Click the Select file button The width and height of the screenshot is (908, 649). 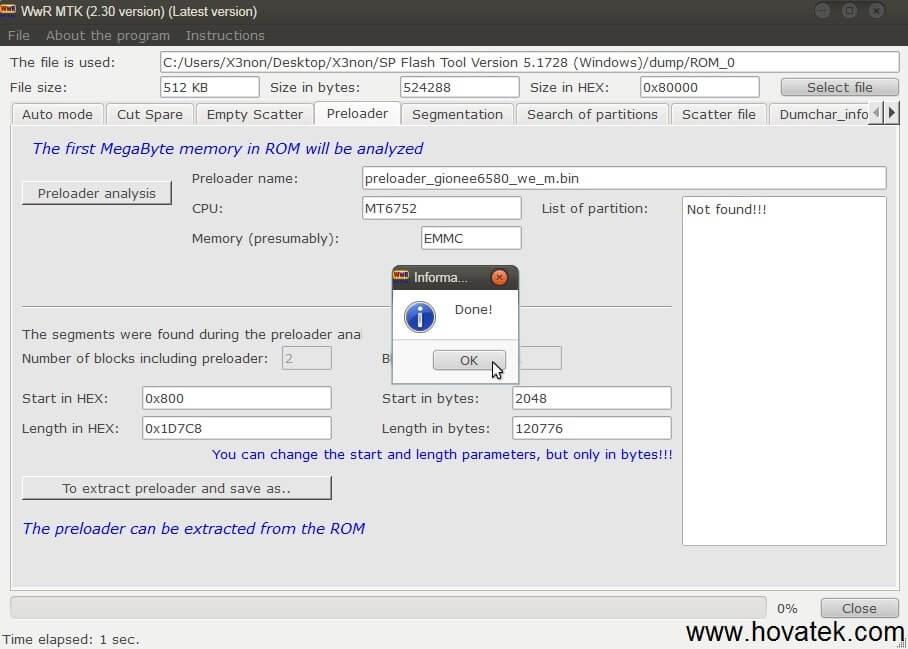(x=839, y=87)
